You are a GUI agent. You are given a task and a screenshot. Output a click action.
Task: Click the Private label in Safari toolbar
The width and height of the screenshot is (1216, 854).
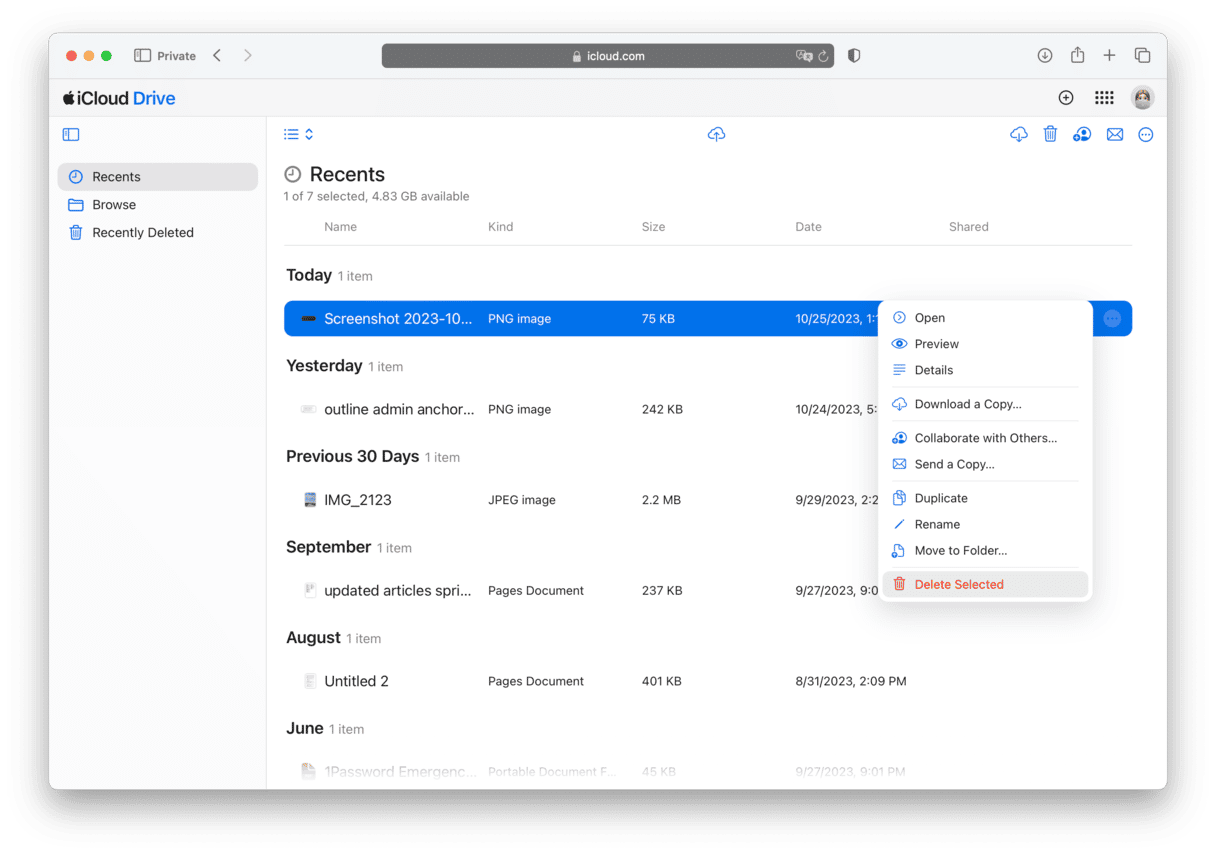(176, 56)
